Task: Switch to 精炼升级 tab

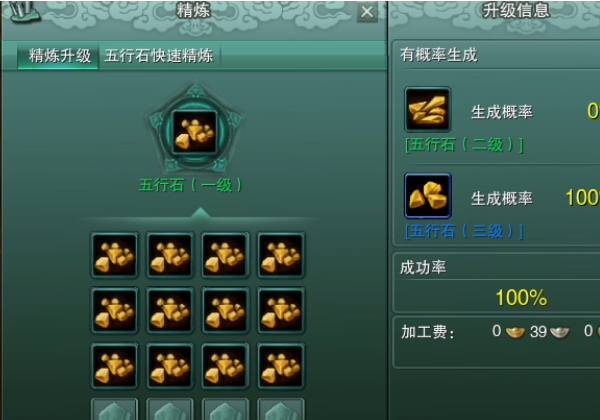Action: point(59,56)
